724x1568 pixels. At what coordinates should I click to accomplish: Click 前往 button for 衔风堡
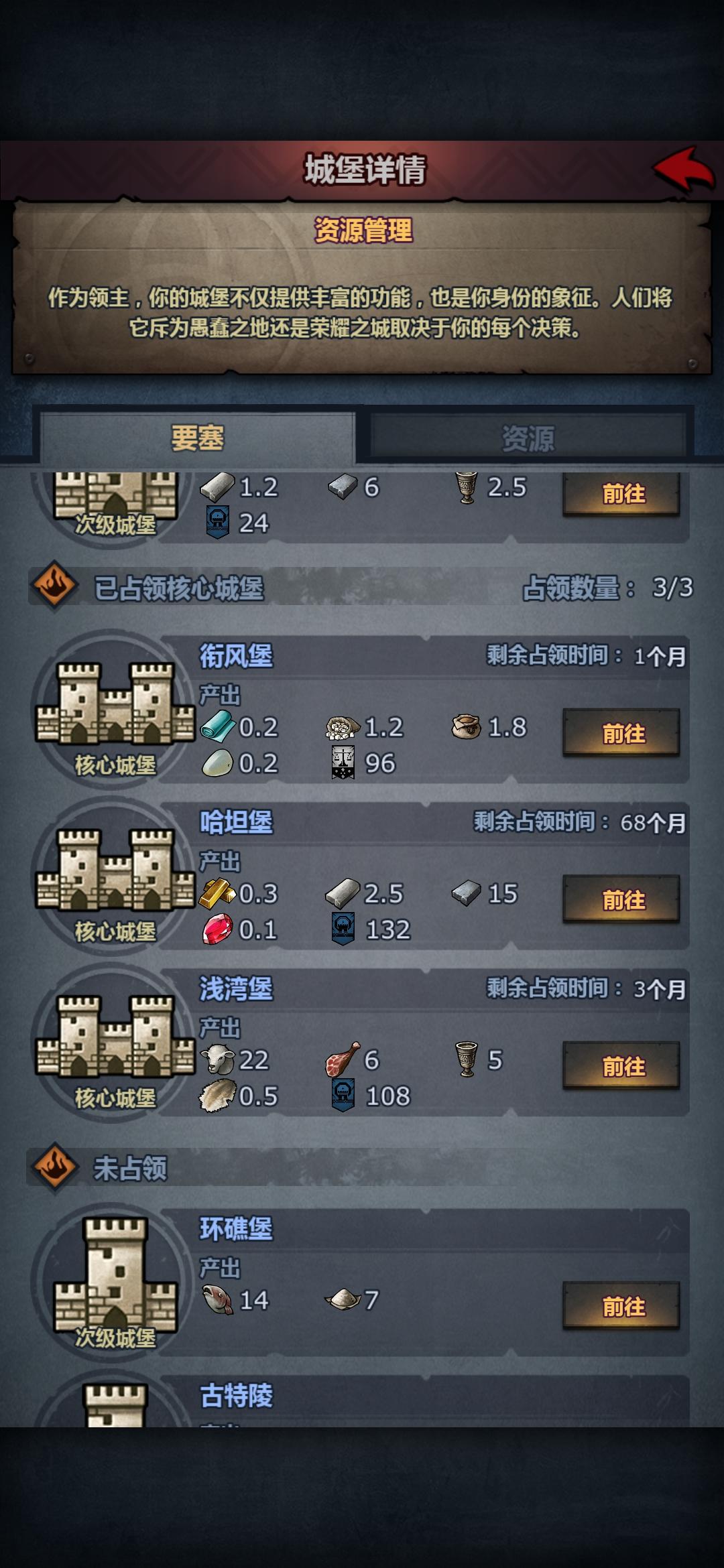621,733
